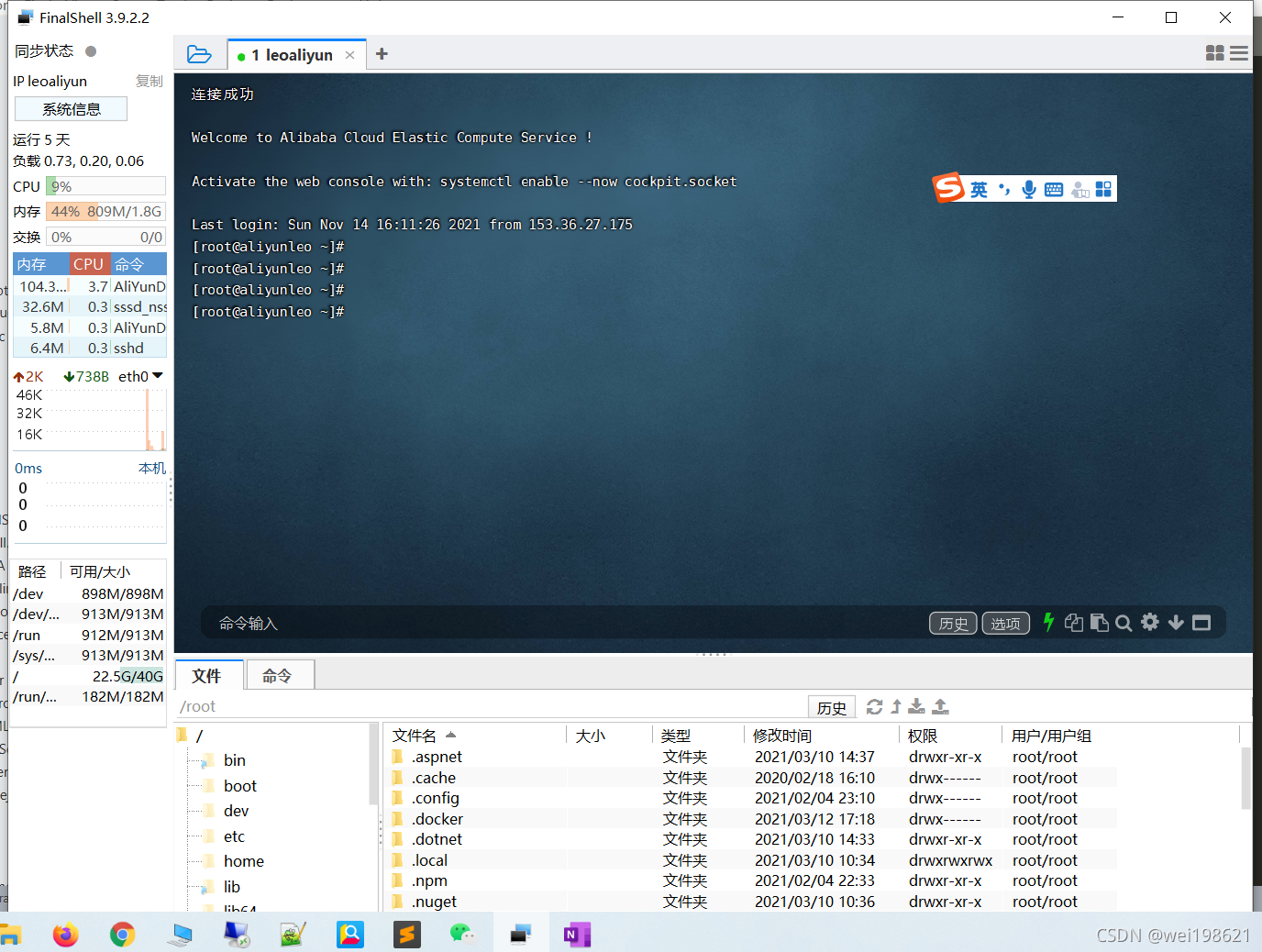Click the upload file icon
The height and width of the screenshot is (952, 1262).
940,706
